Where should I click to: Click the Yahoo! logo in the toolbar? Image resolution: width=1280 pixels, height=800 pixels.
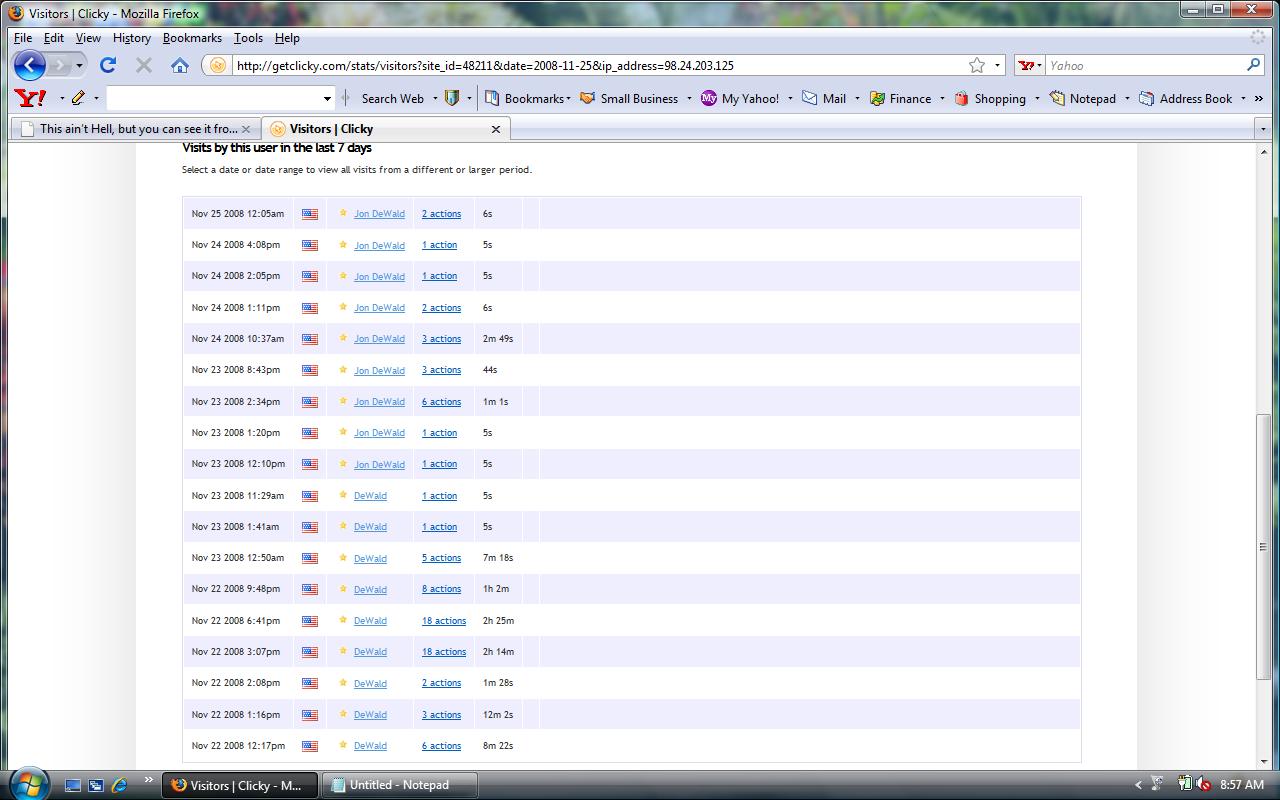click(x=31, y=98)
